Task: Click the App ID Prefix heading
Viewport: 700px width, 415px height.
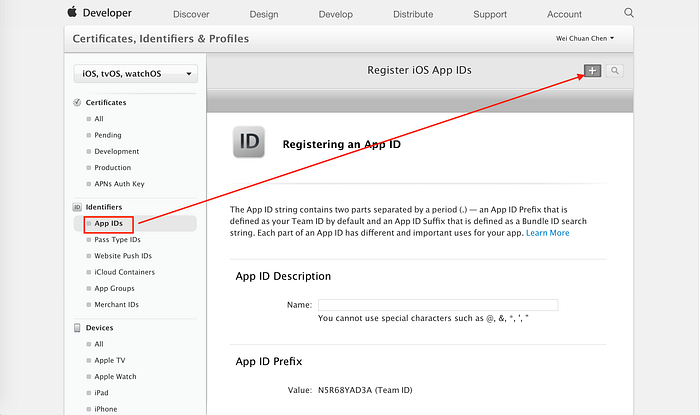Action: tap(269, 361)
